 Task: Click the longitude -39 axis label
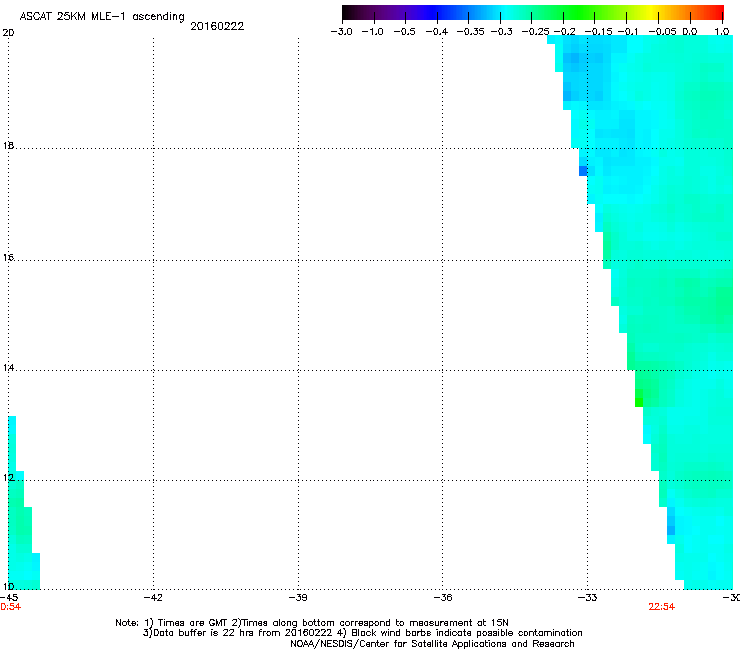click(x=298, y=598)
